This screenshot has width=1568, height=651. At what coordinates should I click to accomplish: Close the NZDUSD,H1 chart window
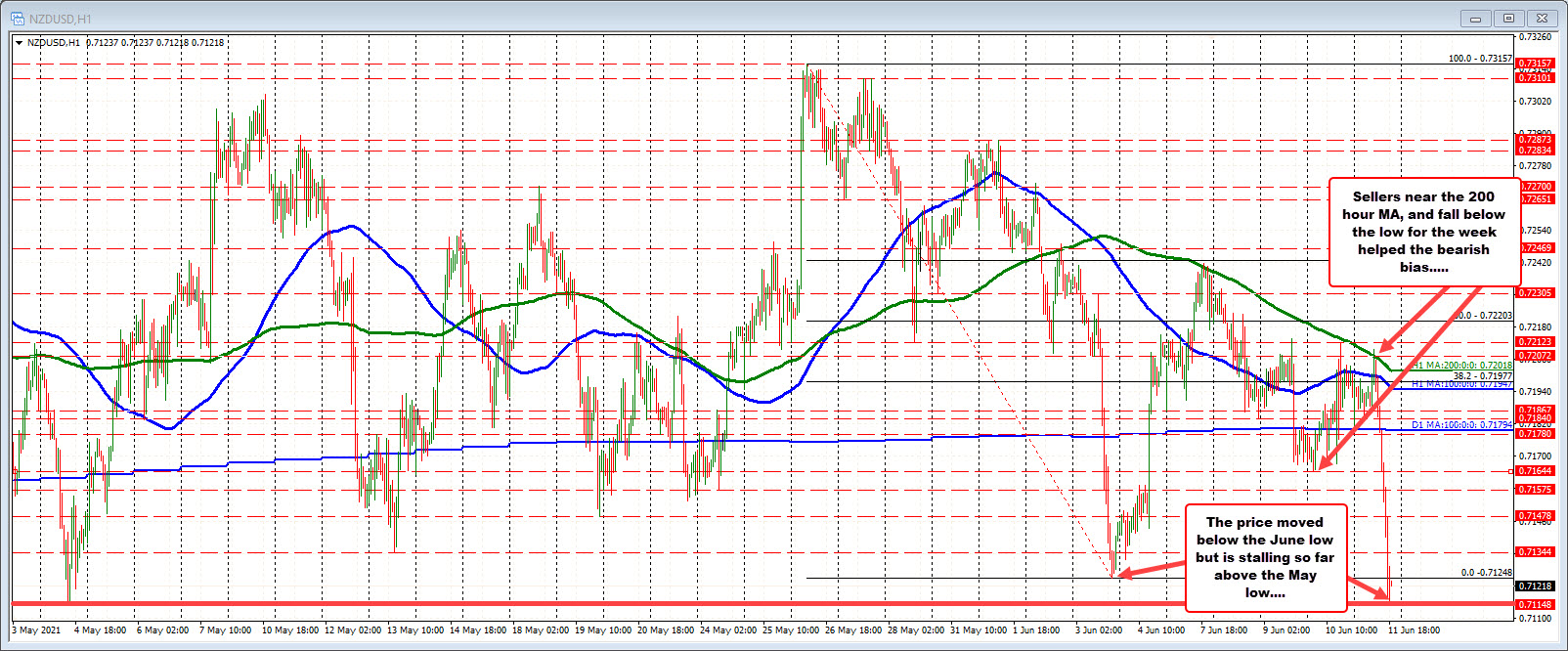1543,19
